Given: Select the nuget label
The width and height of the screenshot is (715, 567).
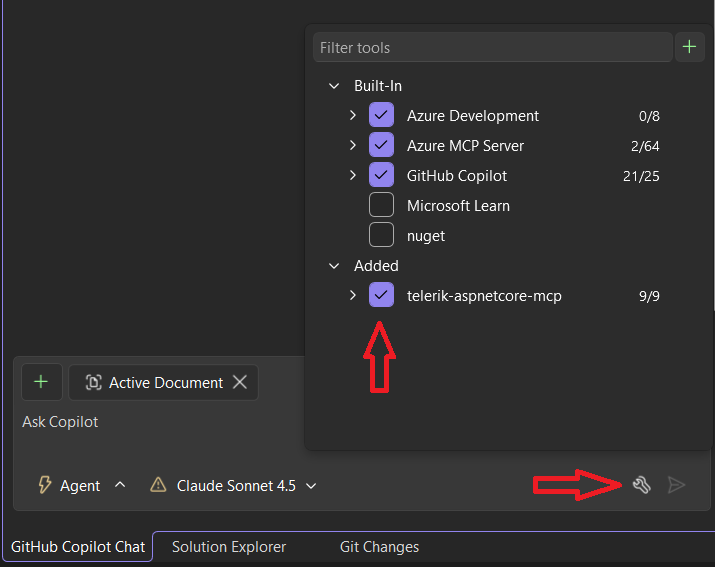Looking at the screenshot, I should point(426,236).
